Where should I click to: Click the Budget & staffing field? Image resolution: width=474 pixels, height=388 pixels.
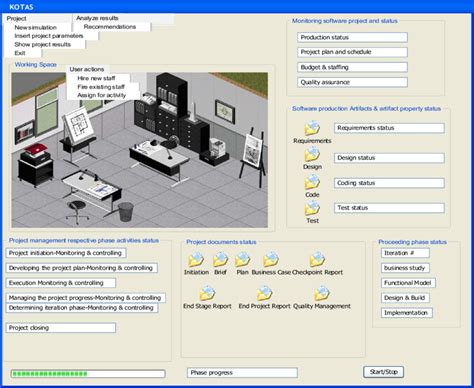352,67
